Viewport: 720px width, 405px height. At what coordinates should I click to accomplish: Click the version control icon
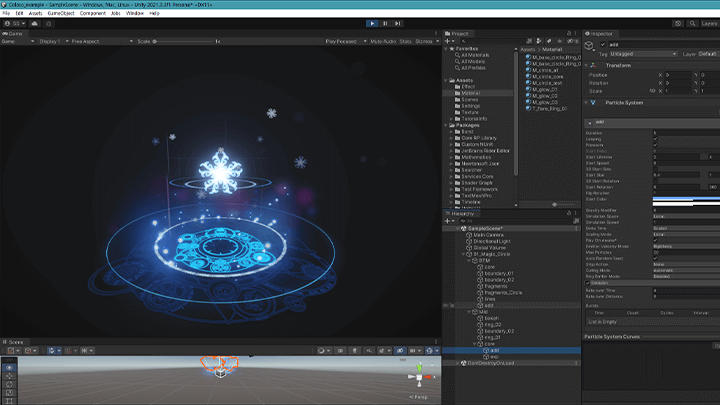[49, 23]
